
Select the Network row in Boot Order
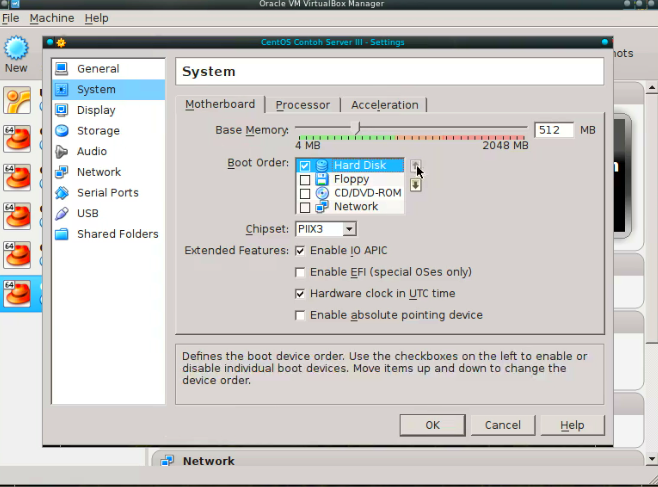click(350, 207)
